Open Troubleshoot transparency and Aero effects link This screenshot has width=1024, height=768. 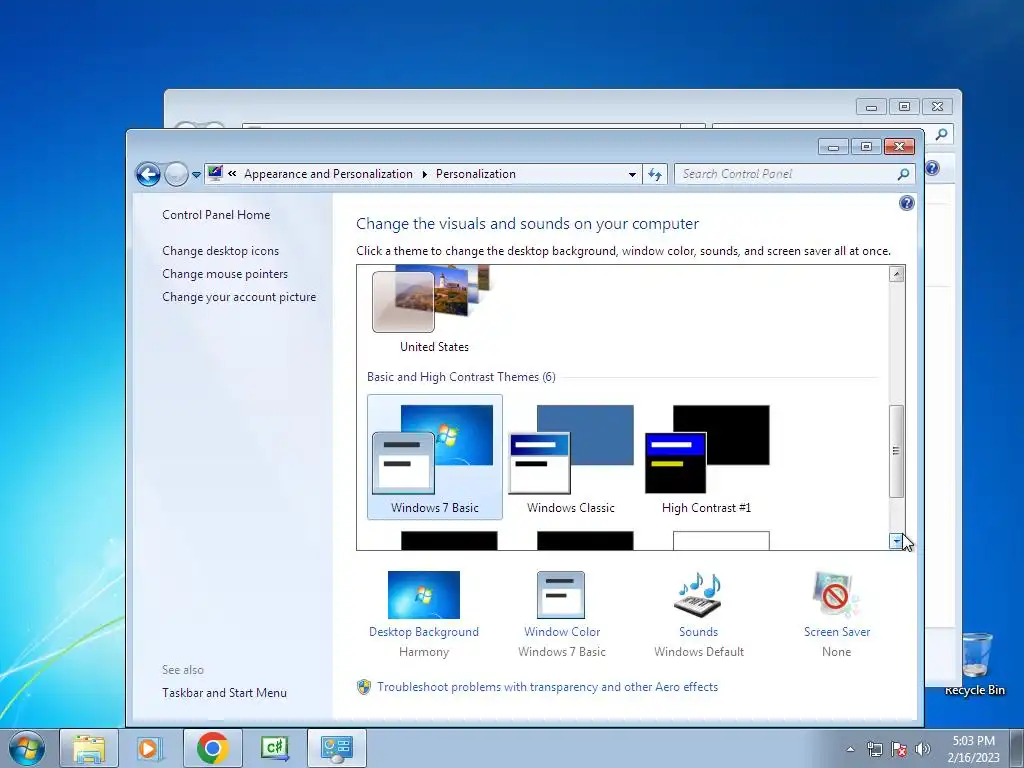point(547,687)
